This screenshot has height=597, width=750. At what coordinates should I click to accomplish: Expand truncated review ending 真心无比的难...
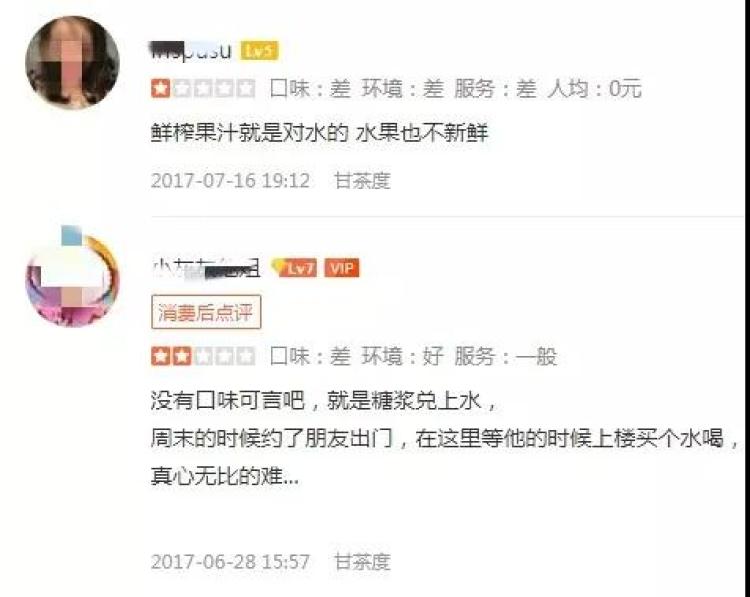224,476
